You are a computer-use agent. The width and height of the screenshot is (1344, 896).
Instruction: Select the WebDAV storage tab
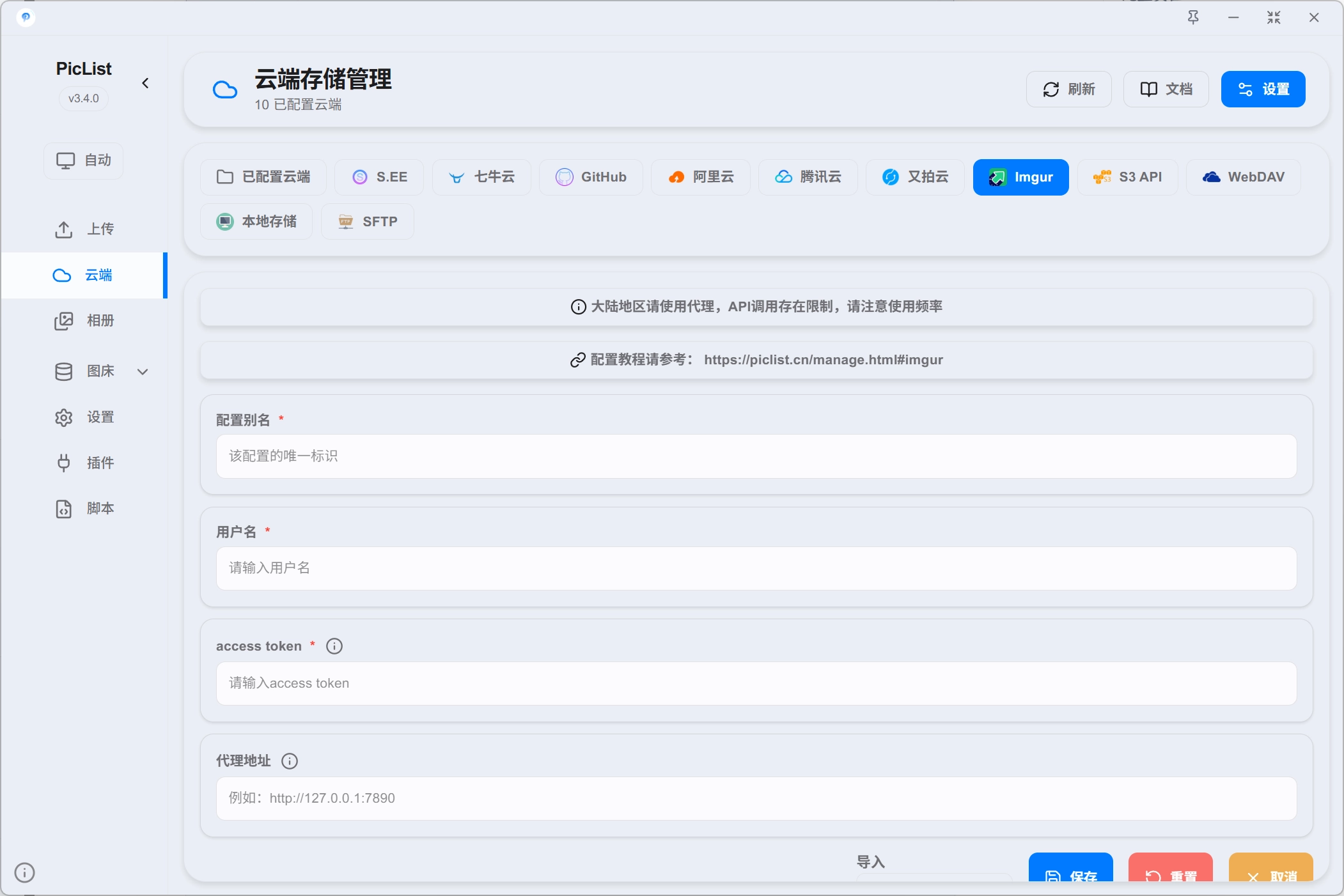tap(1243, 177)
